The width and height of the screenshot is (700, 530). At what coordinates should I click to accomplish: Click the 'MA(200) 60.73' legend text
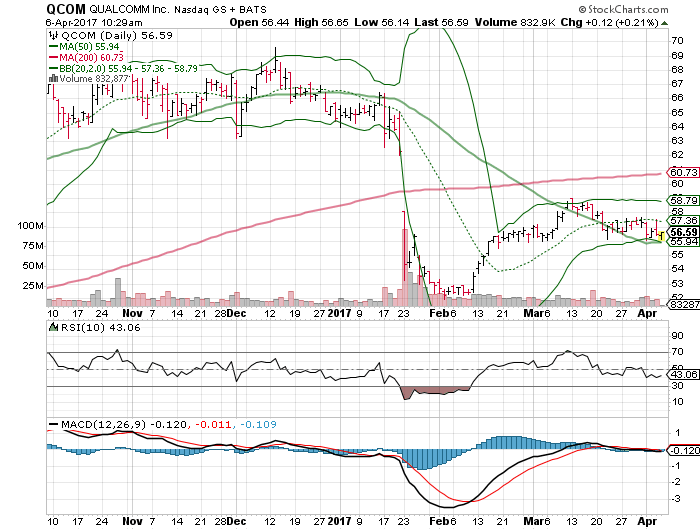92,57
